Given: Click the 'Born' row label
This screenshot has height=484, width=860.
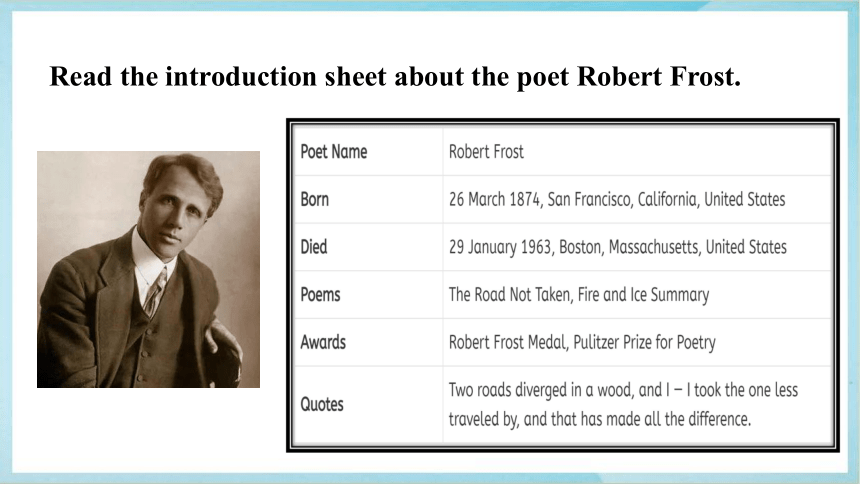Looking at the screenshot, I should click(314, 199).
